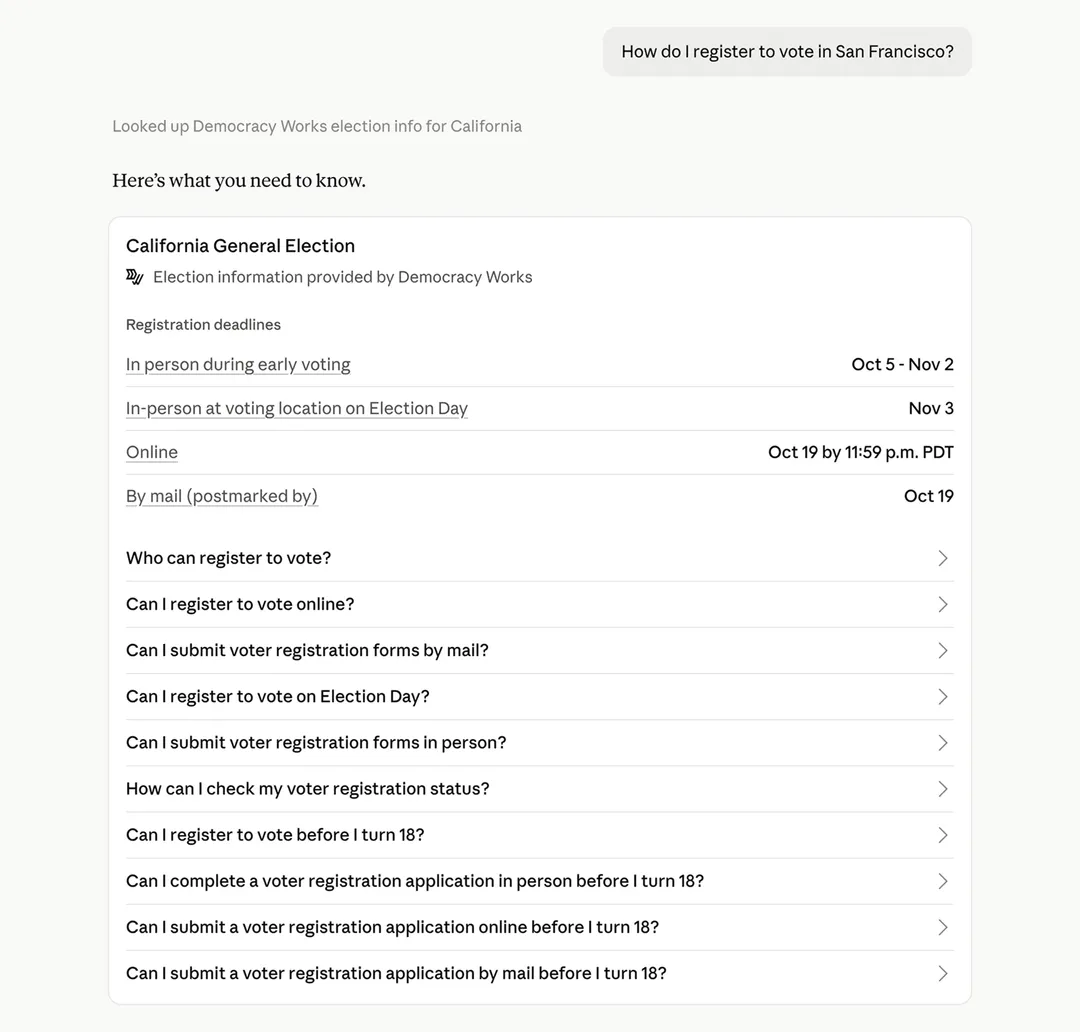The width and height of the screenshot is (1080, 1032).
Task: Select the 'How do I register to vote' message bubble
Action: pos(787,52)
